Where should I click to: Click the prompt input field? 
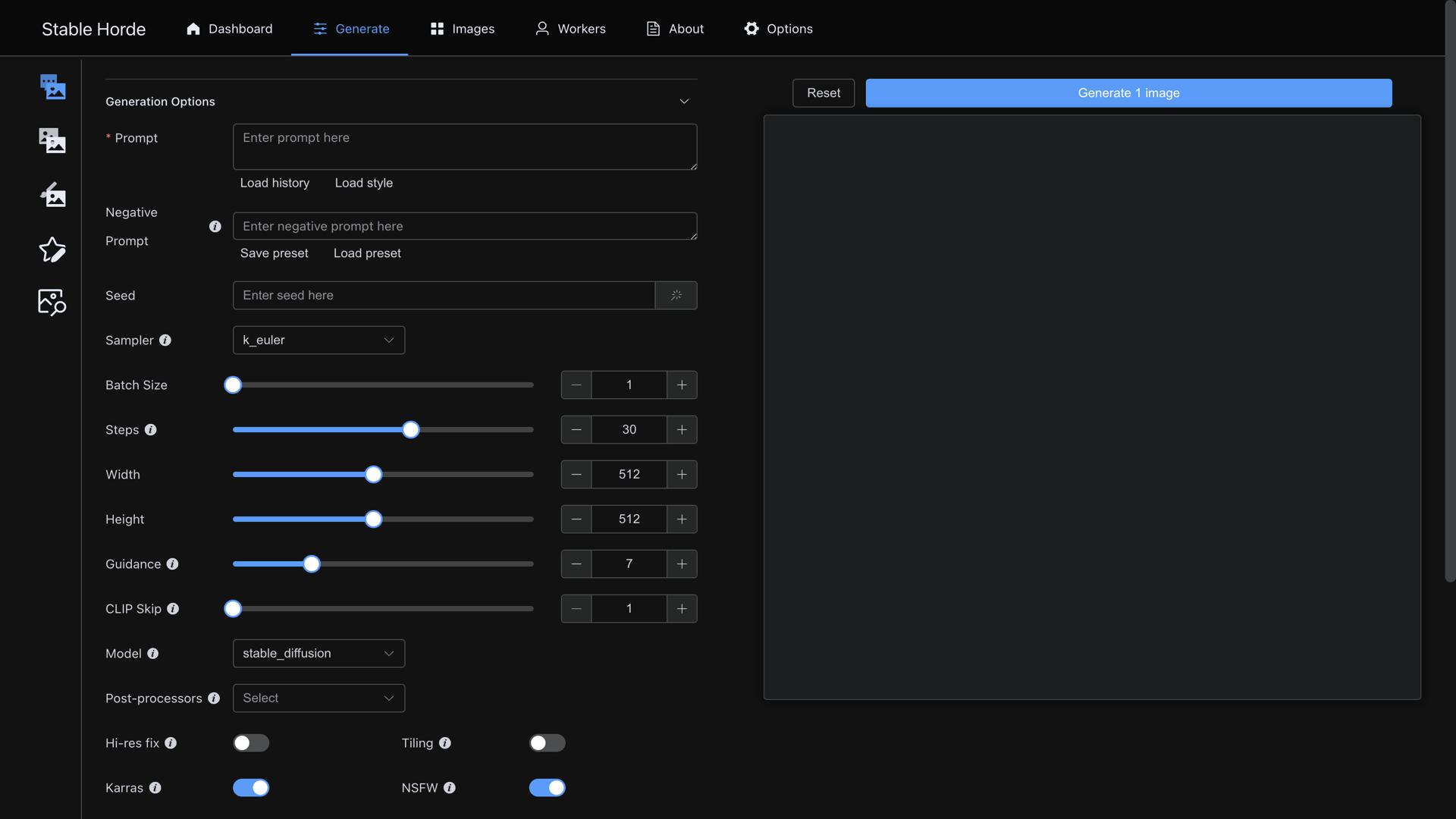(465, 146)
